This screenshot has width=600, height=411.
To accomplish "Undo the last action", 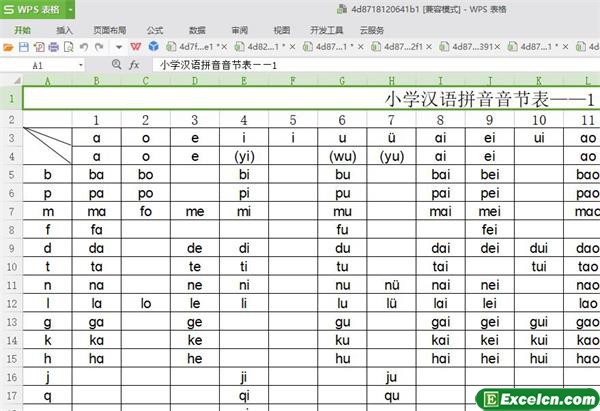I will (84, 47).
